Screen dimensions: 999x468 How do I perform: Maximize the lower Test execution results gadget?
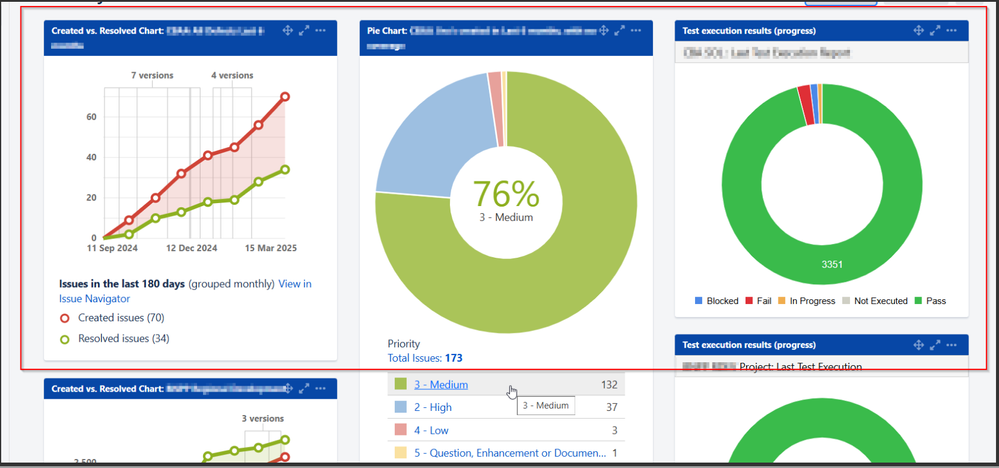pyautogui.click(x=935, y=345)
